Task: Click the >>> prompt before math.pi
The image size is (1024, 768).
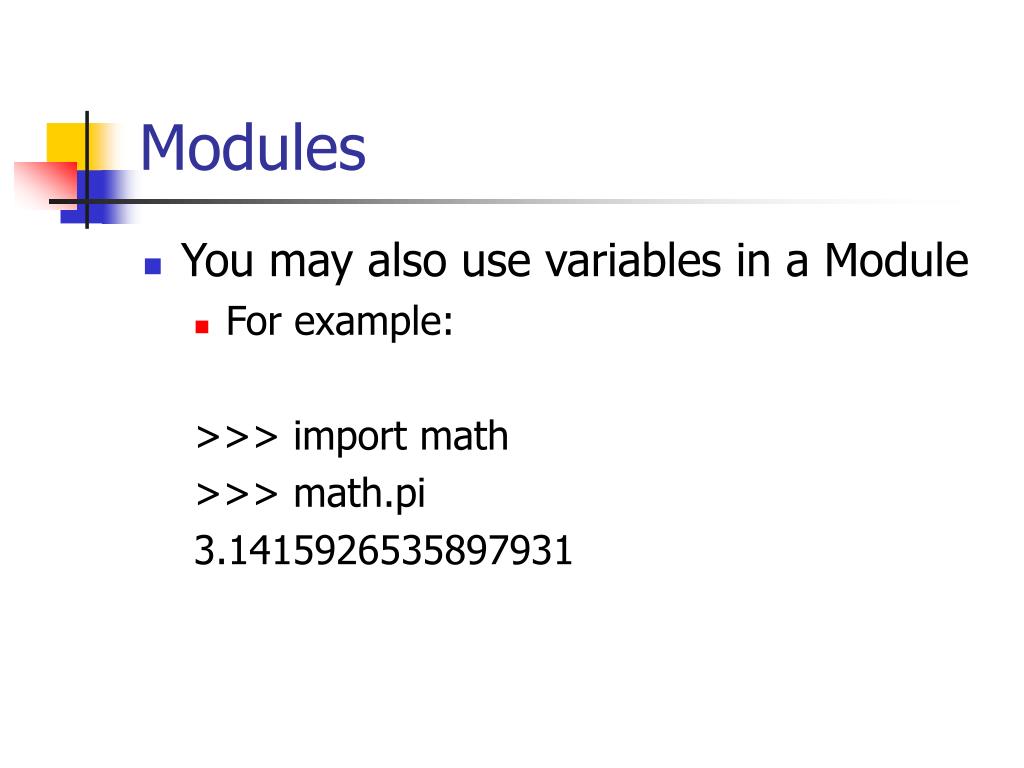Action: (x=237, y=494)
